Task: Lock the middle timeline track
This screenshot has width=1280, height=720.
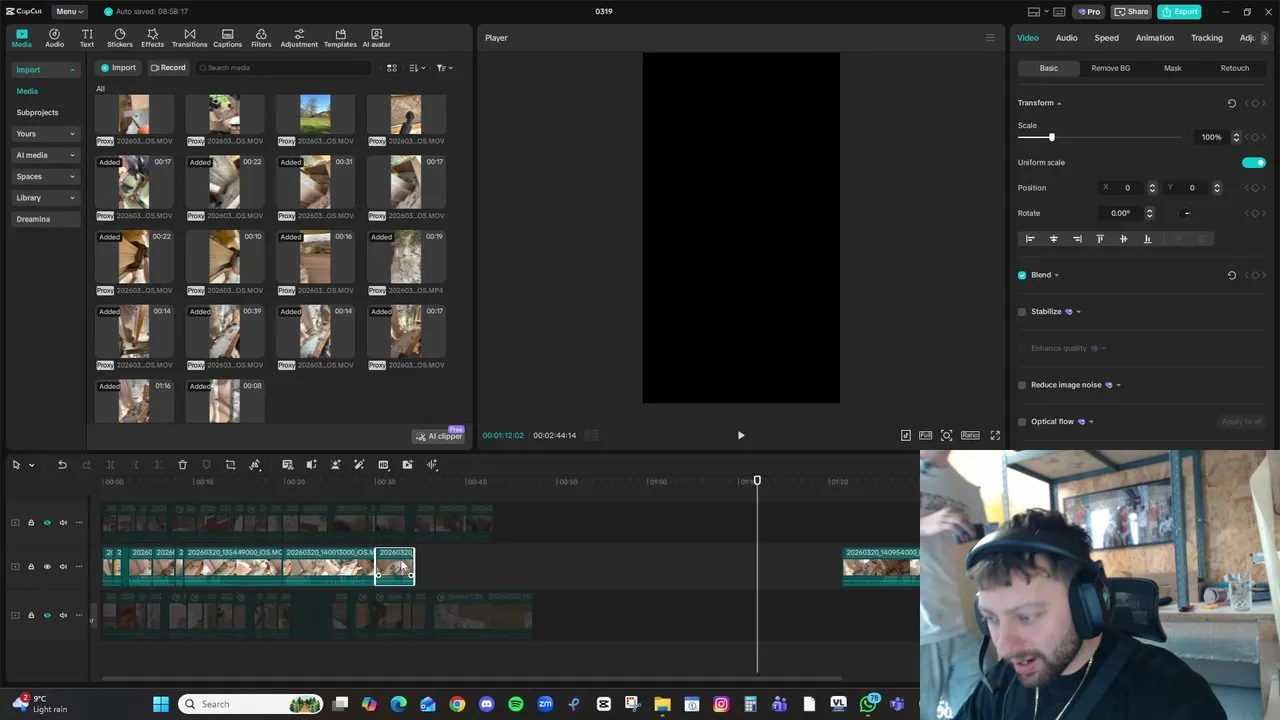Action: 31,566
